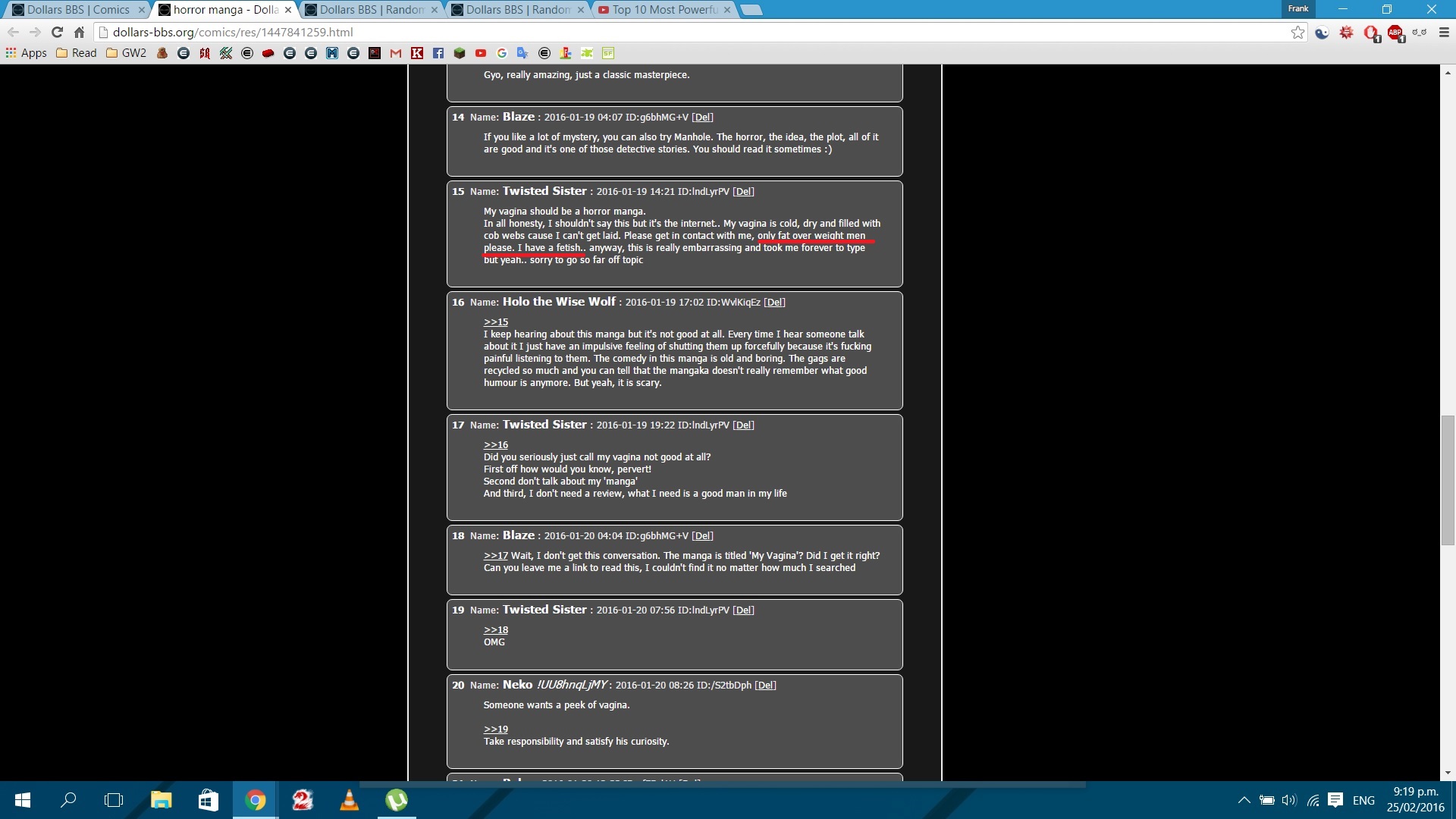Follow the >>16 reply reference link

point(496,445)
